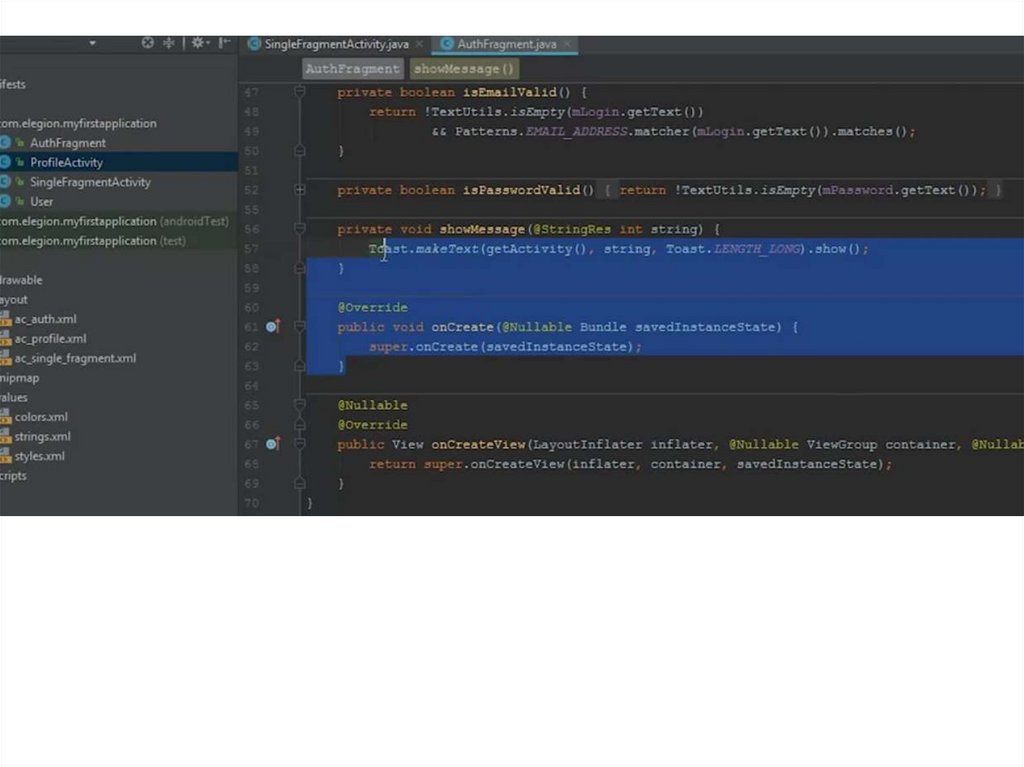Screen dimensions: 1024x767
Task: Click the showMessage() breadcrumb
Action: point(464,69)
